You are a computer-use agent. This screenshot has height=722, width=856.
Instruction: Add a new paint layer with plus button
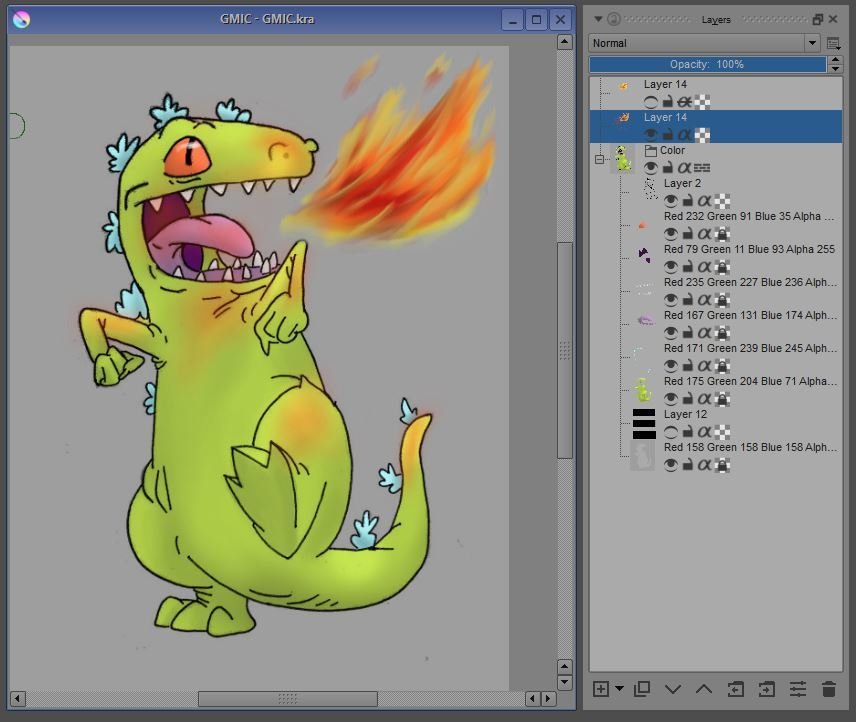601,689
